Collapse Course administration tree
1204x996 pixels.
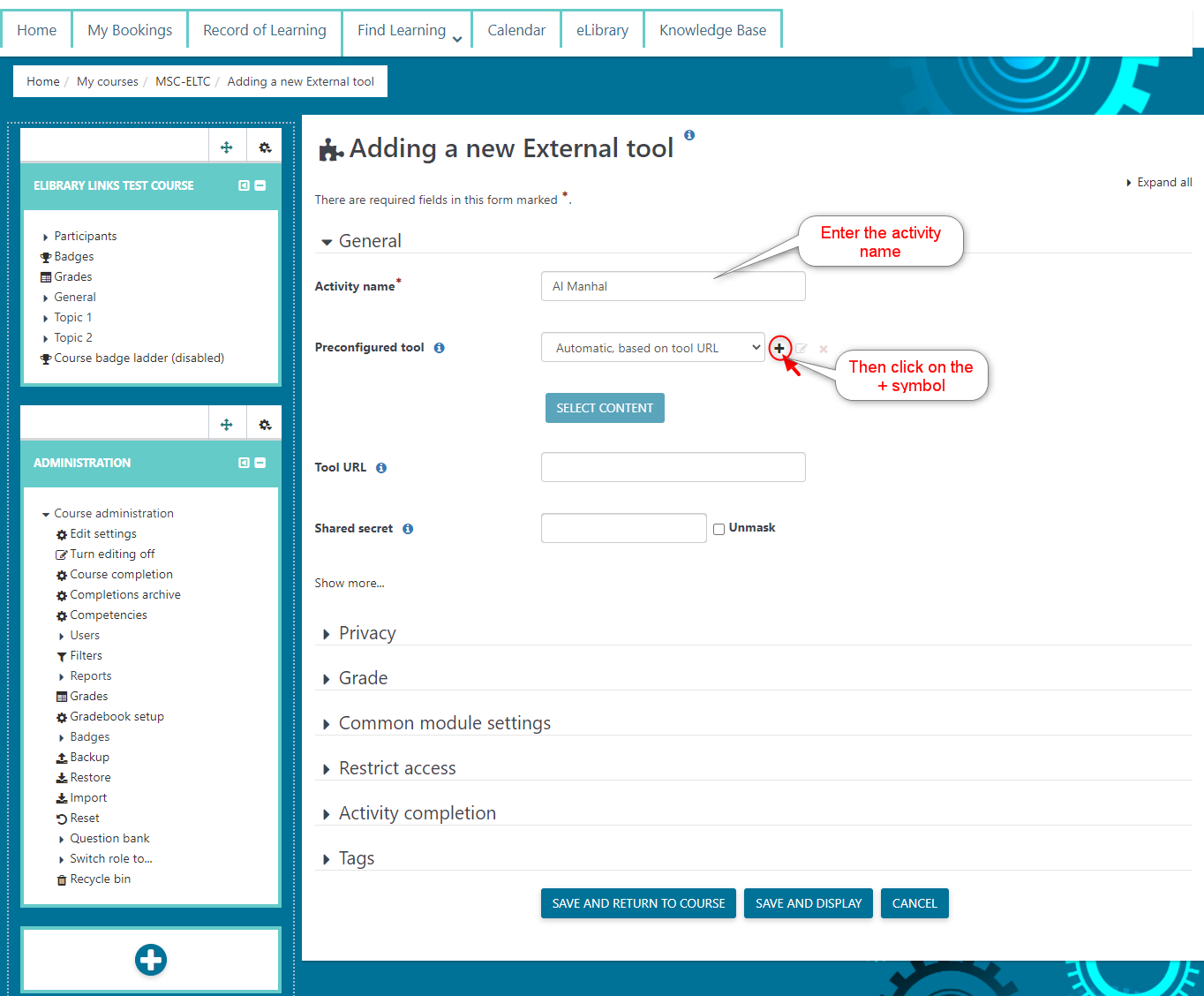point(108,514)
